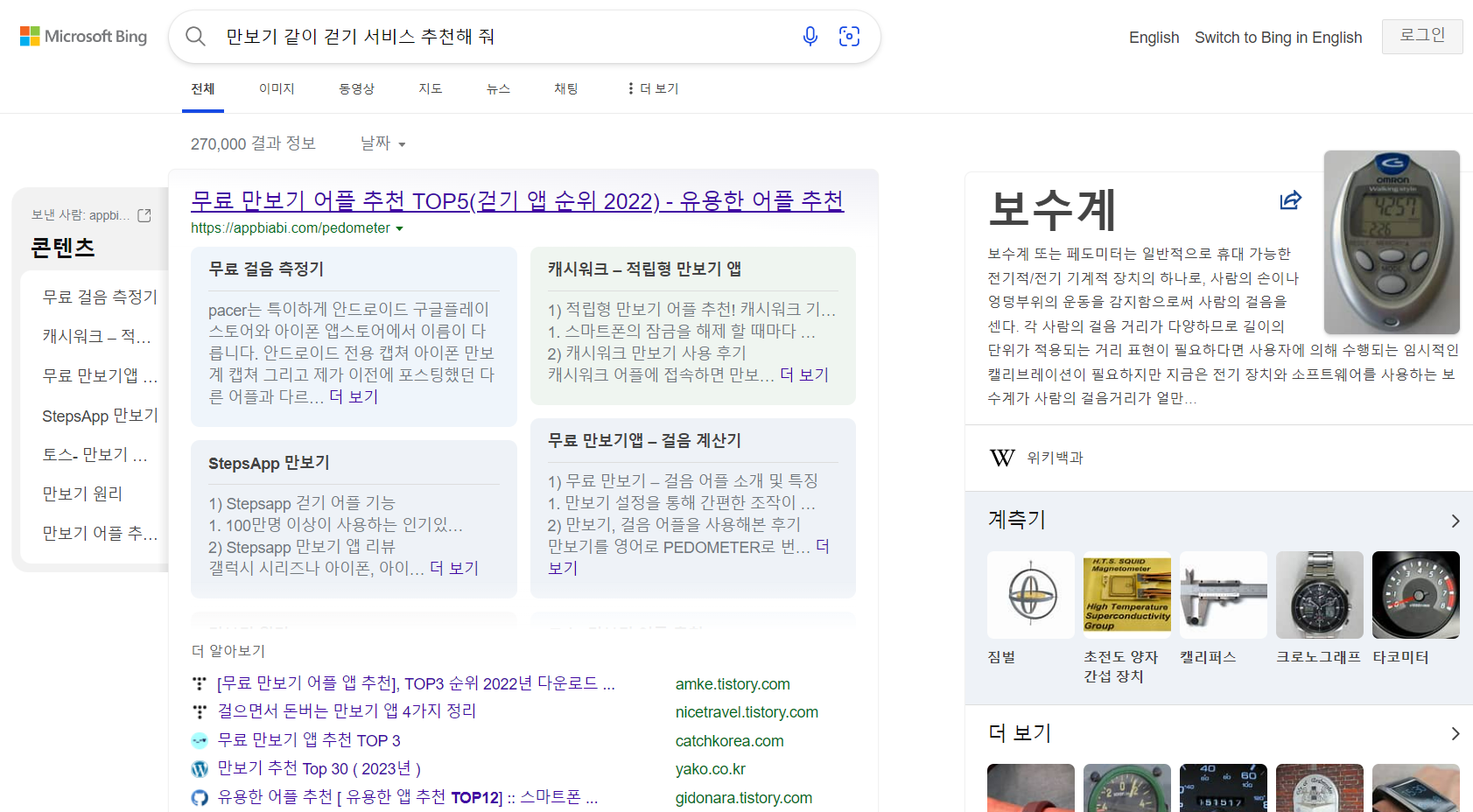
Task: Click gidonara.tistory.com domain link
Action: pyautogui.click(x=743, y=798)
